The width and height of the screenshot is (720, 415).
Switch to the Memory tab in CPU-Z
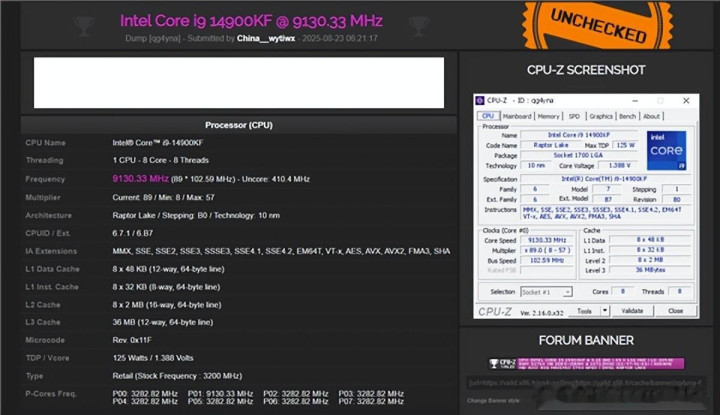pyautogui.click(x=548, y=117)
